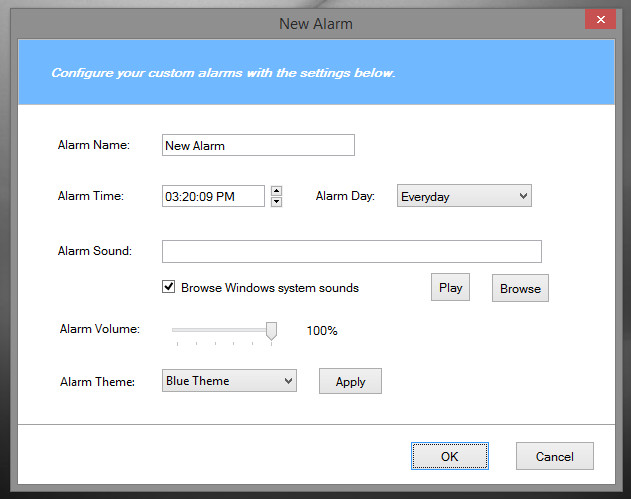Screen dimensions: 631x499
Task: Click the empty Alarm Sound path field
Action: click(351, 251)
